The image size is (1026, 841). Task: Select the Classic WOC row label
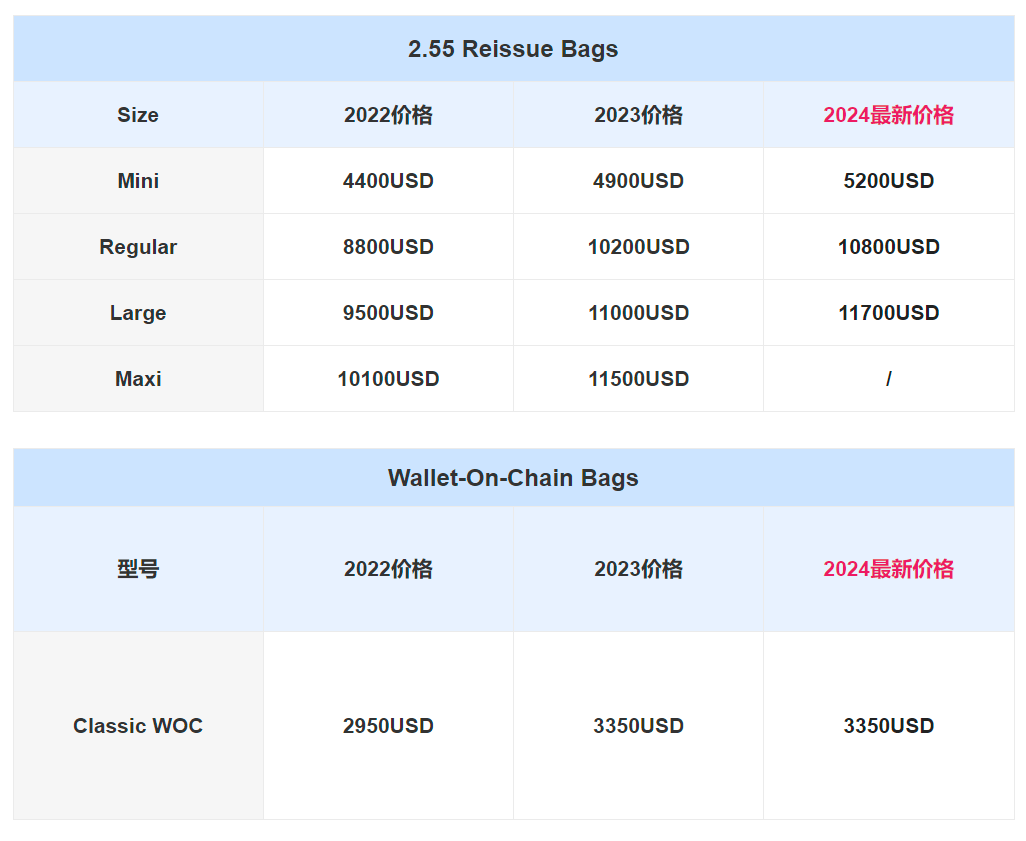coord(138,726)
